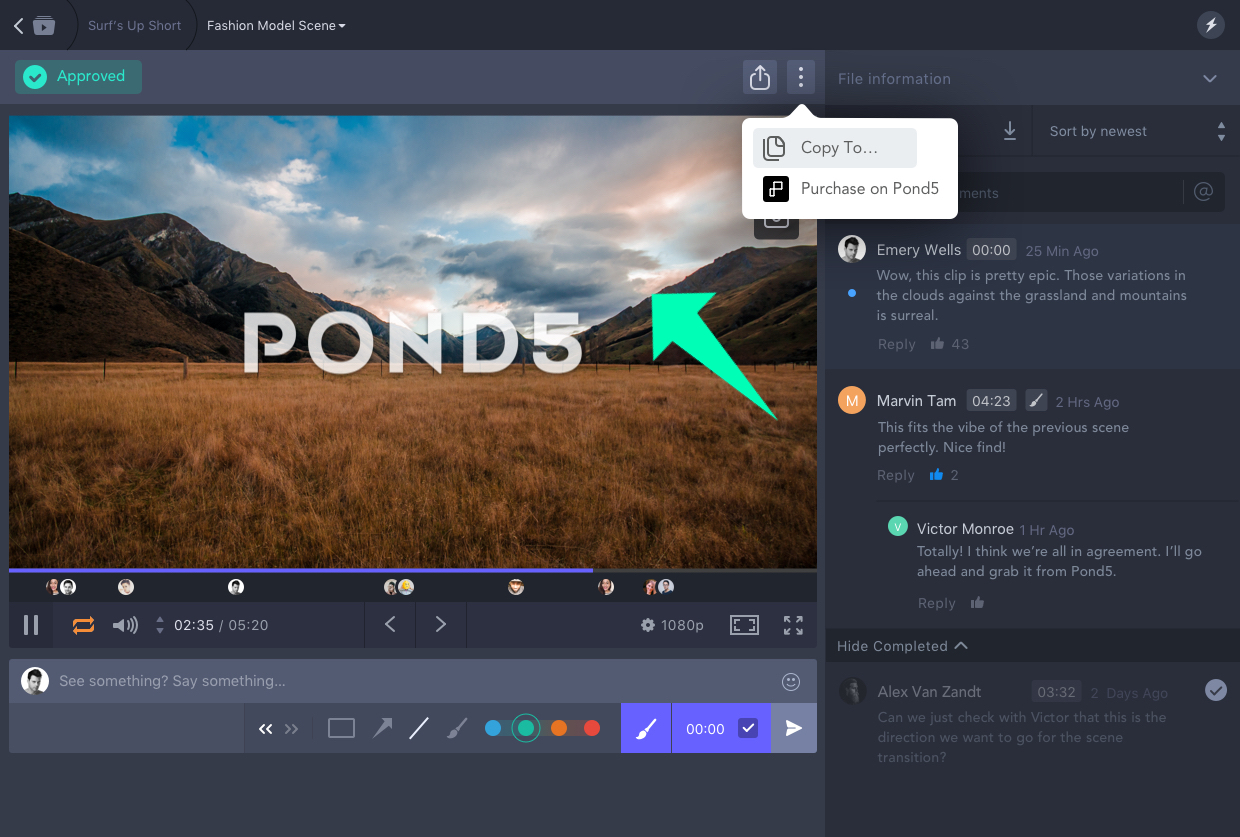Mute the volume speaker icon

point(125,625)
